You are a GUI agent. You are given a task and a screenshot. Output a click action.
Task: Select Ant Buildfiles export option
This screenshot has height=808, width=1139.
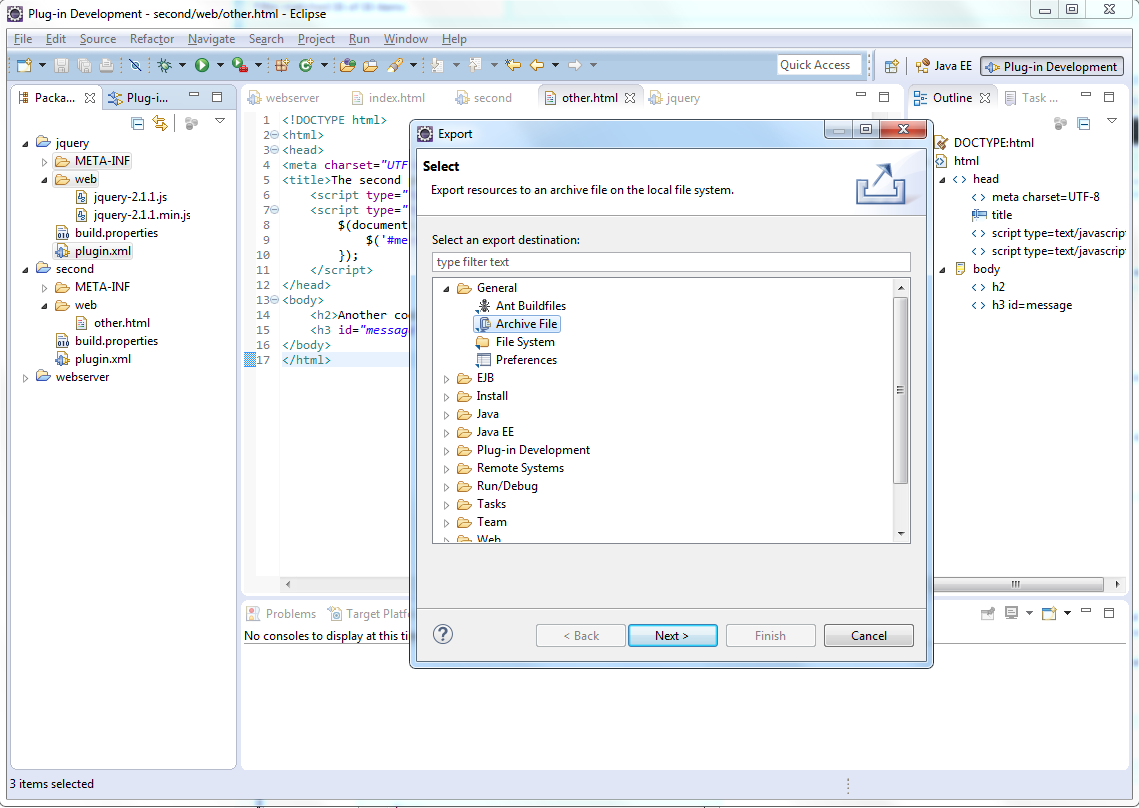[x=521, y=307]
